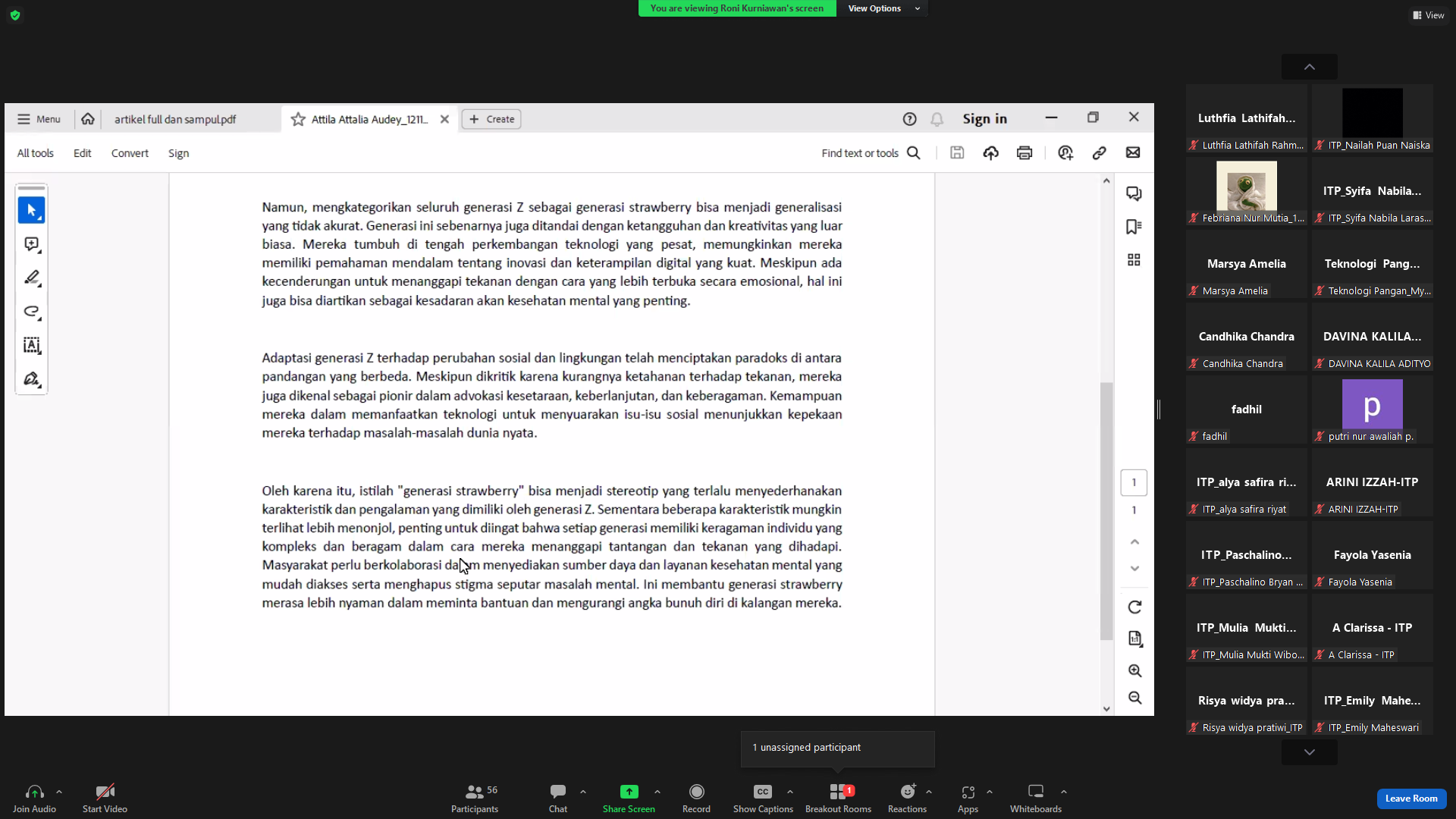Open the Acrobat help question icon

(x=909, y=119)
